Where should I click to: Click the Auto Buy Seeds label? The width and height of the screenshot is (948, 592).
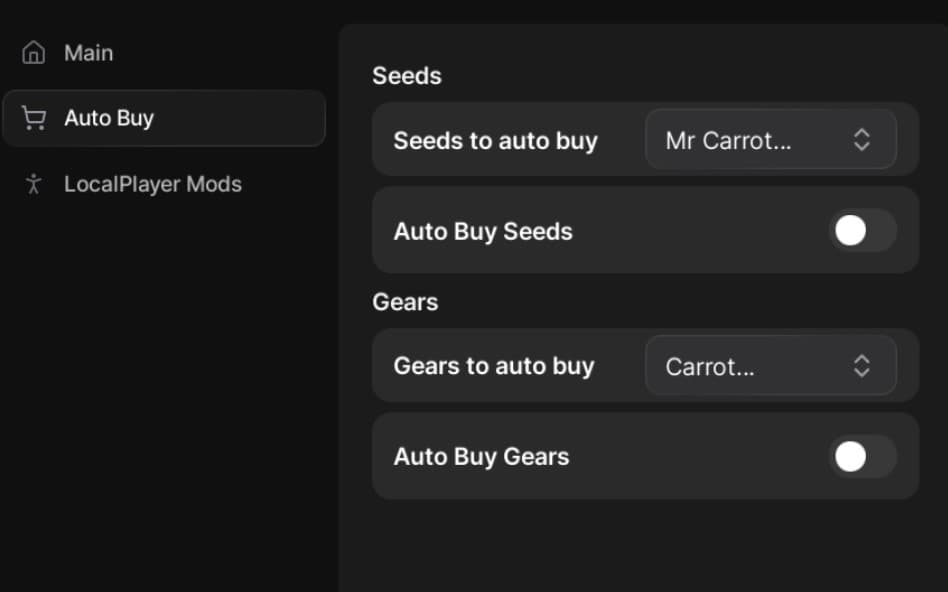pos(483,230)
